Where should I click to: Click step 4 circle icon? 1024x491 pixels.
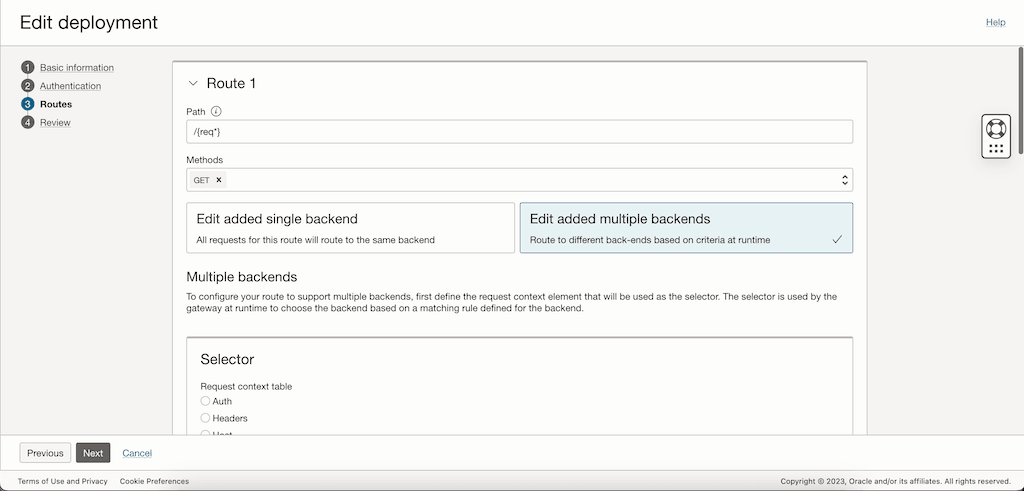pos(27,122)
